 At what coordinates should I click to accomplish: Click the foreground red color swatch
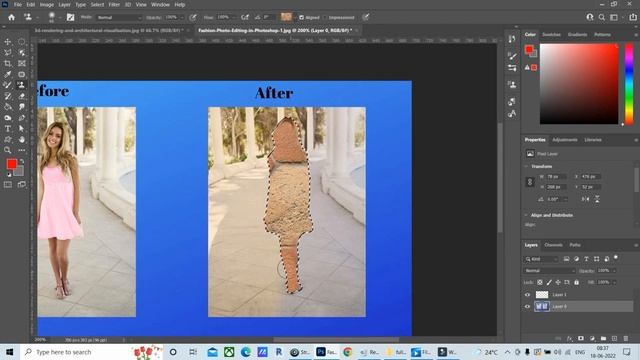pos(11,164)
